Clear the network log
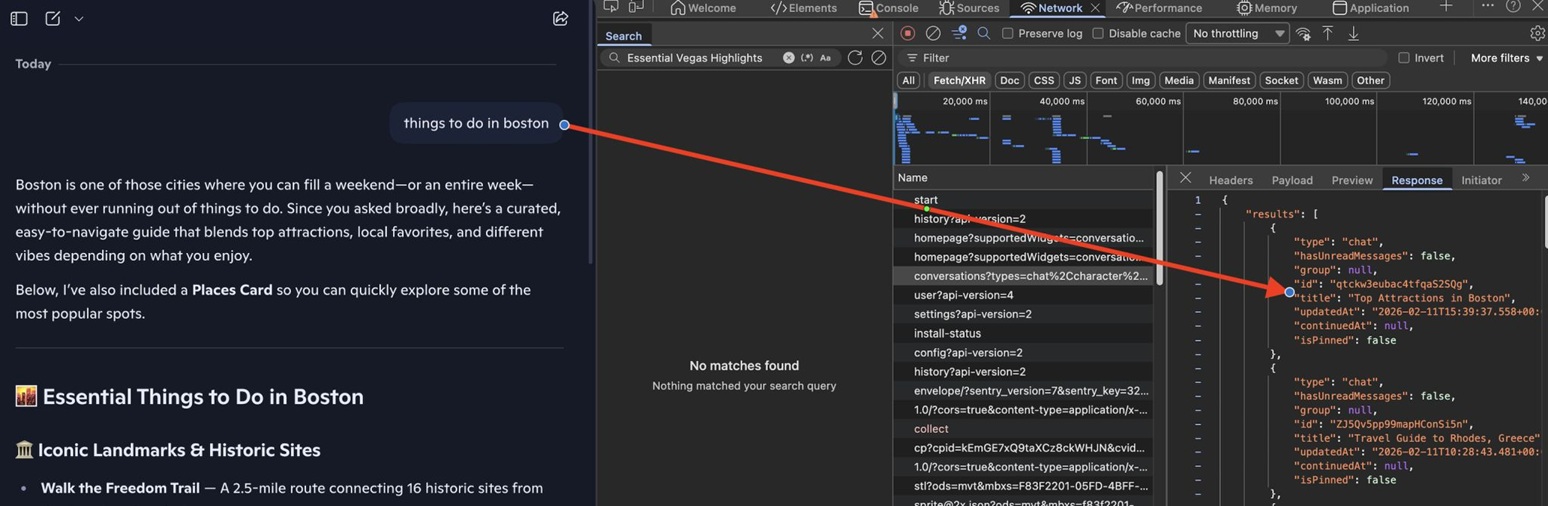Screen dimensions: 1548x506 click(x=932, y=33)
